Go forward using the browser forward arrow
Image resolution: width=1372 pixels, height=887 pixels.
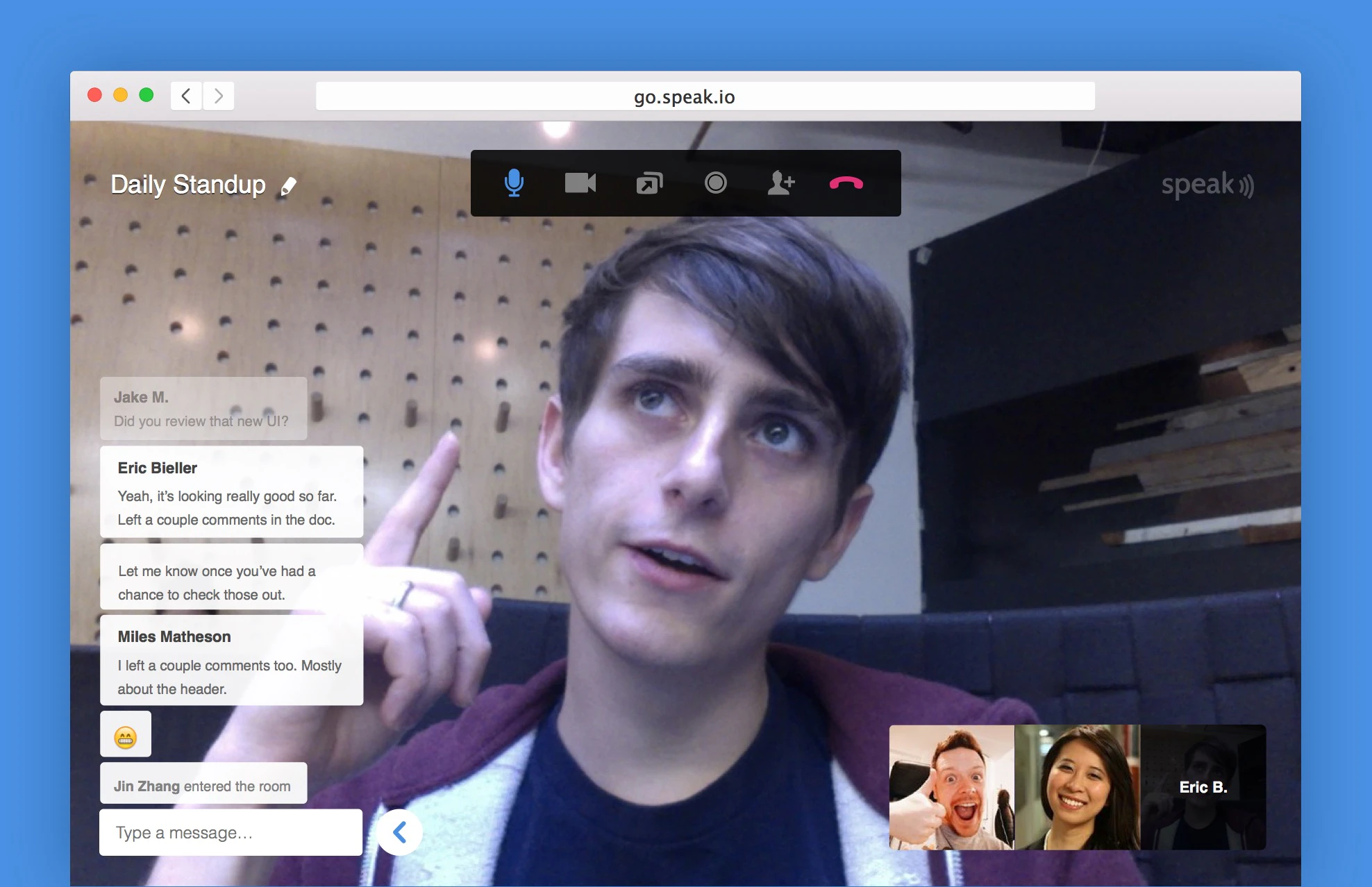[x=219, y=96]
